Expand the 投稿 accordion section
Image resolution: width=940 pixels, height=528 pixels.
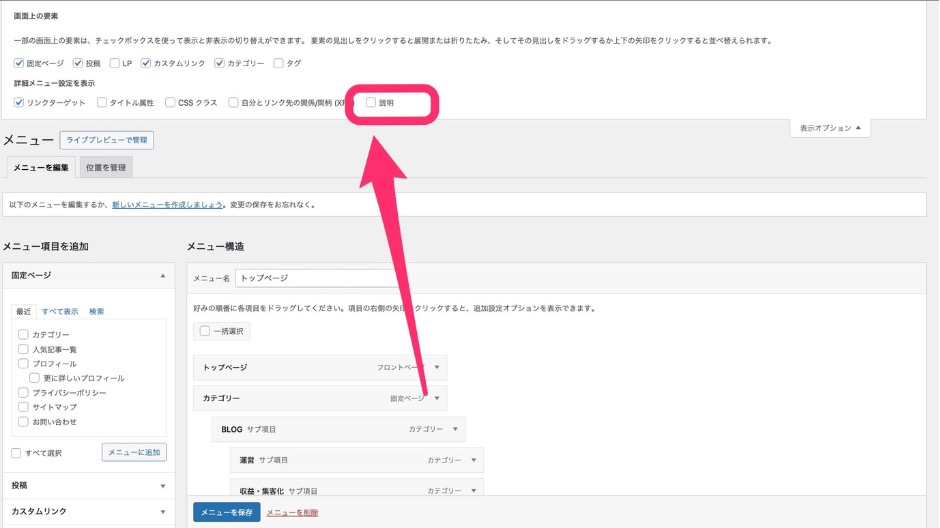tap(163, 486)
